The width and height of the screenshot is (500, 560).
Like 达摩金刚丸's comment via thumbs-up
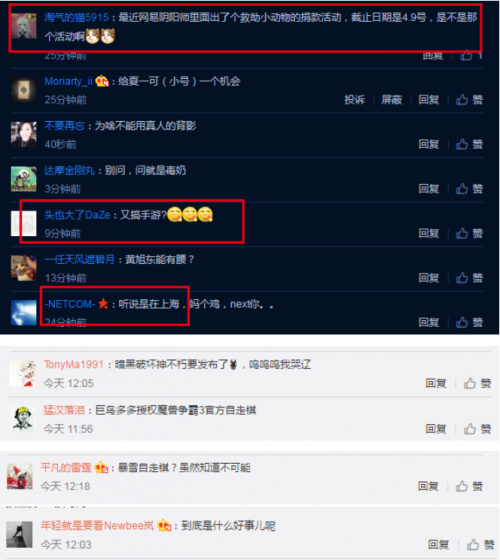(462, 189)
